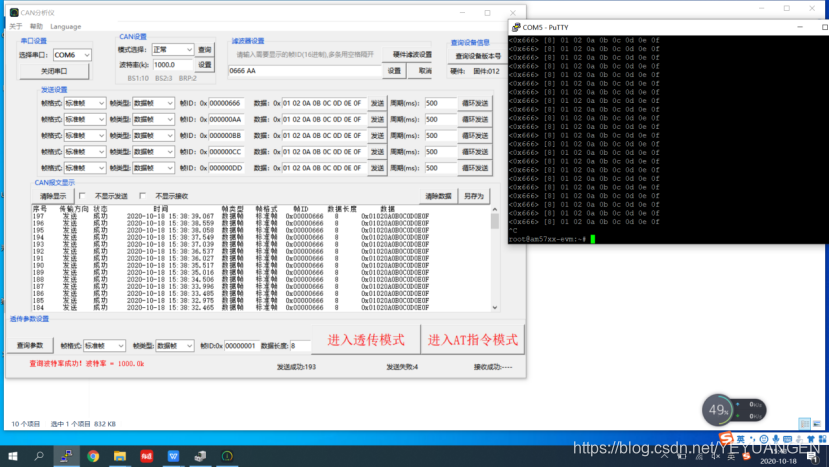
Task: Open the Language menu
Action: point(65,26)
